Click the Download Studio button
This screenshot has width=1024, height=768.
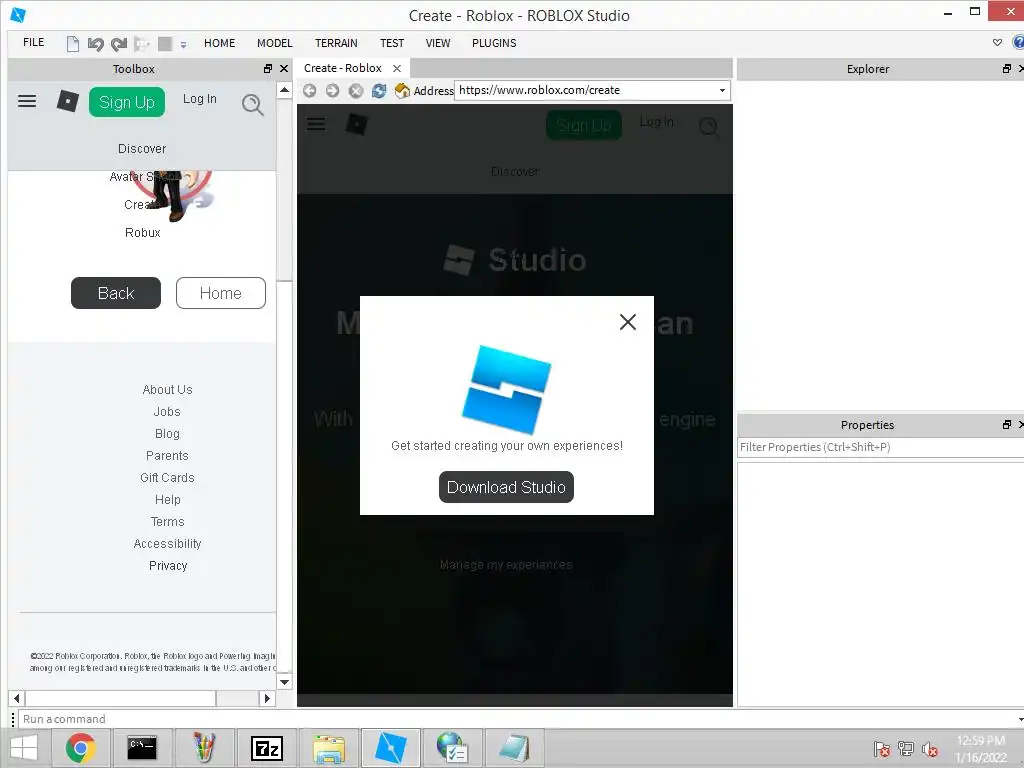click(x=506, y=487)
